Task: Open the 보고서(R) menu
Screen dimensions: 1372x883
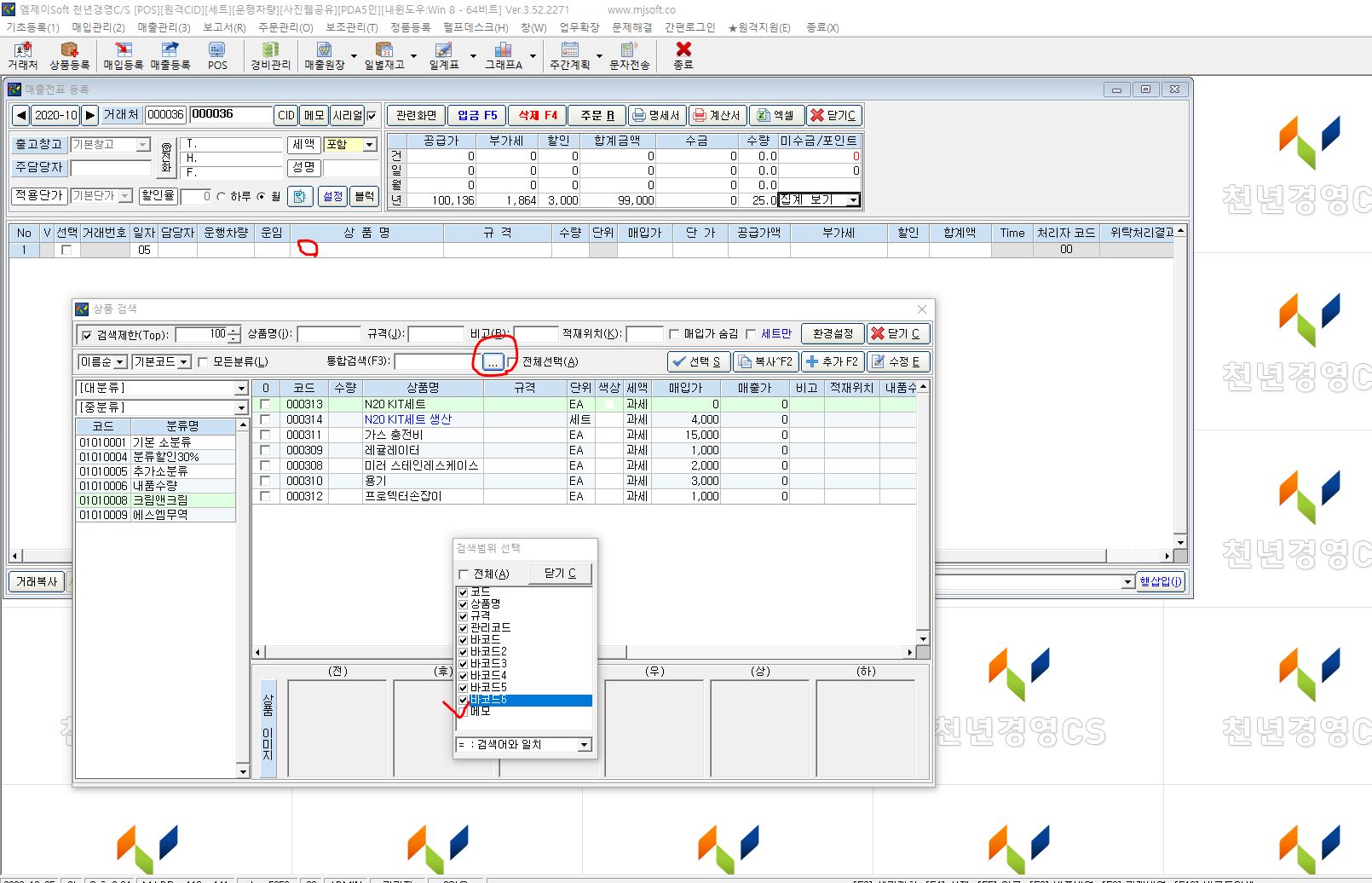Action: click(224, 27)
